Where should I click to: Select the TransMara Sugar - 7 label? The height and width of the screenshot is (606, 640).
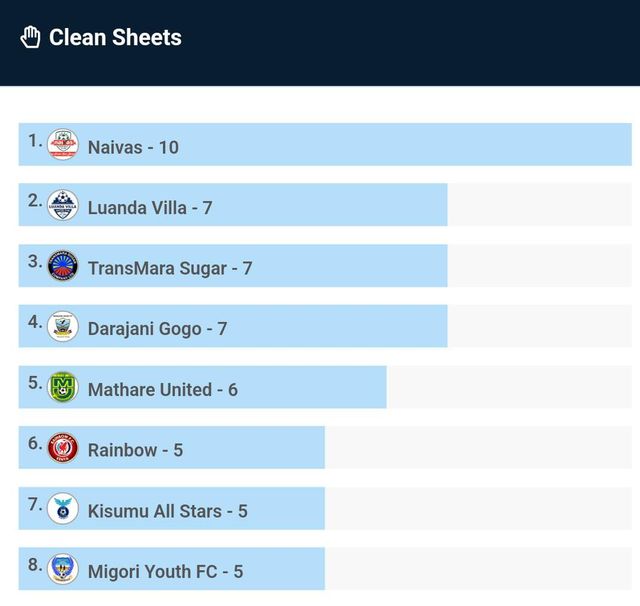pyautogui.click(x=170, y=268)
